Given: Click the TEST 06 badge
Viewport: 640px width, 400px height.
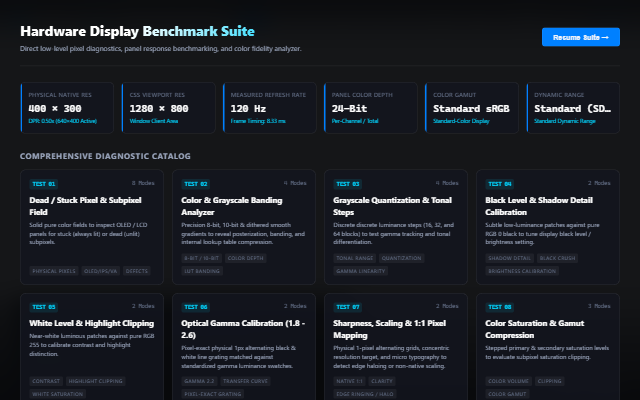Looking at the screenshot, I should coord(196,307).
